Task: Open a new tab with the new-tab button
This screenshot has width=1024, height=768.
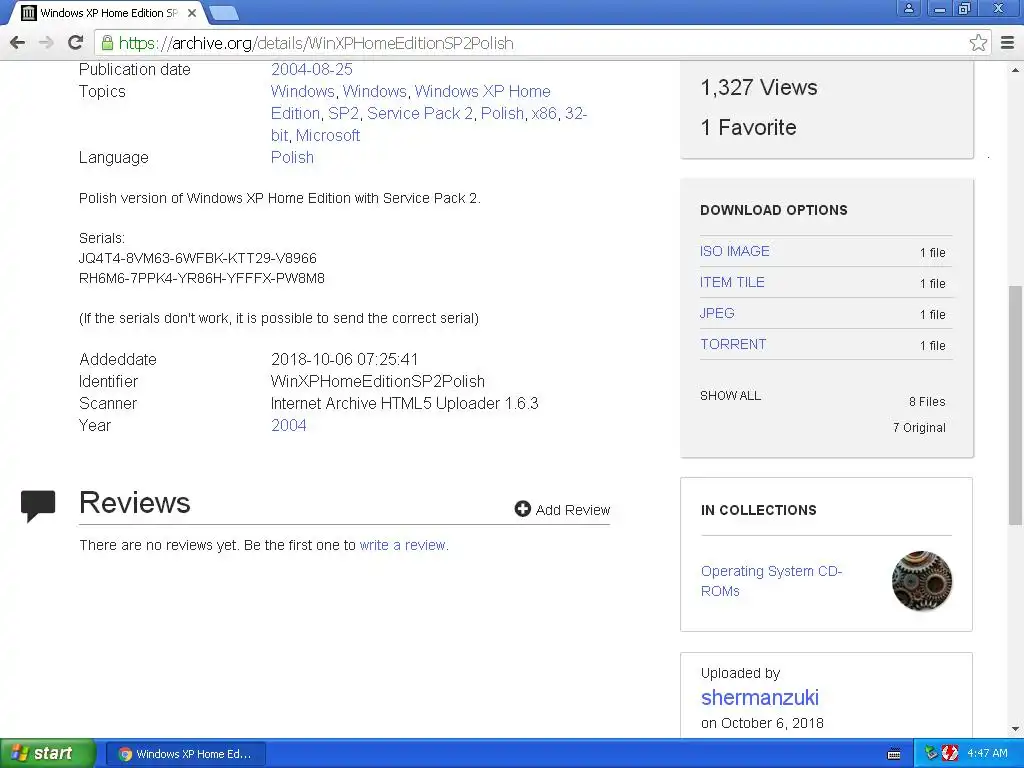Action: 224,12
